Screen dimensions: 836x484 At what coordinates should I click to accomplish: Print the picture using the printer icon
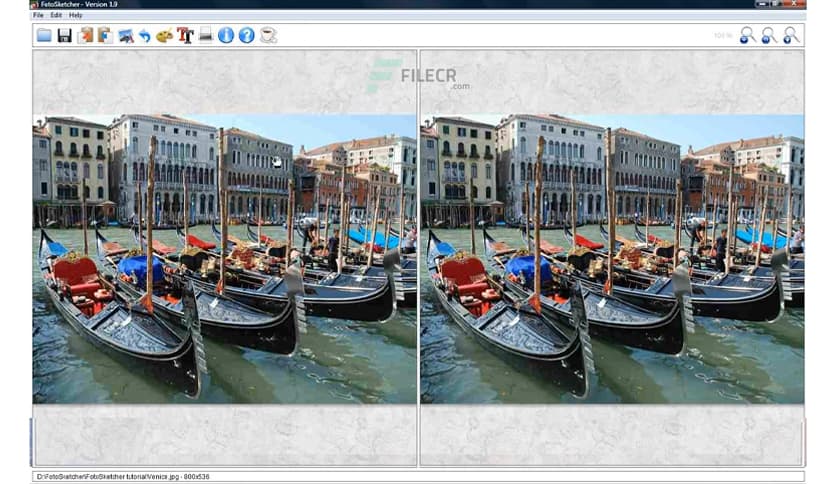[x=205, y=35]
